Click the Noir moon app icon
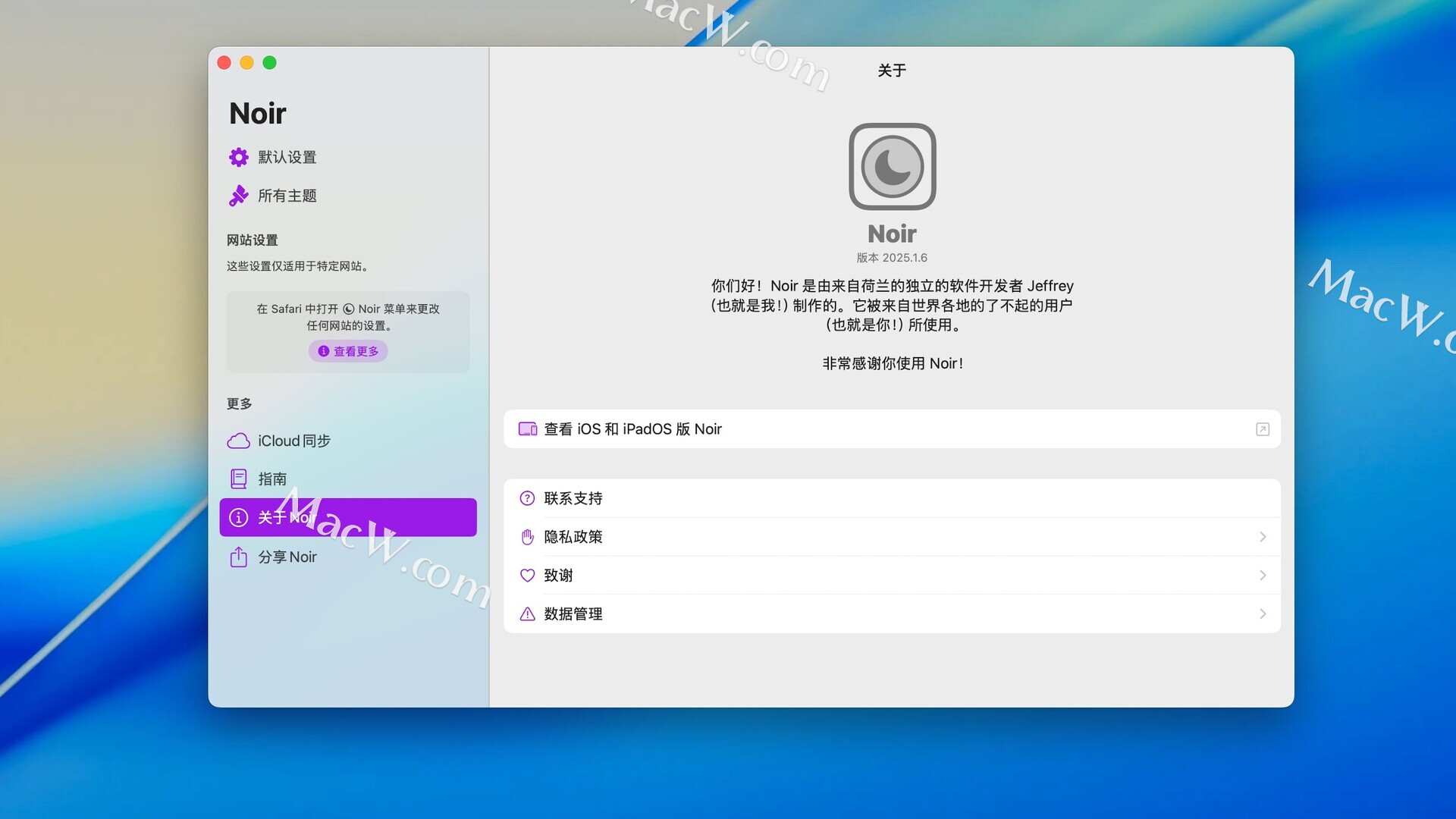The height and width of the screenshot is (819, 1456). click(x=892, y=166)
